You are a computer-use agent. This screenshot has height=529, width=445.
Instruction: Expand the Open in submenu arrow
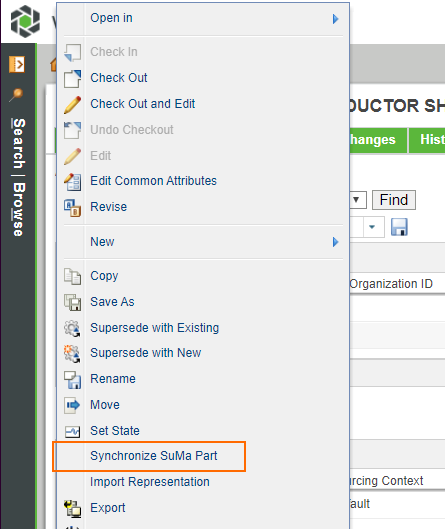pos(335,19)
